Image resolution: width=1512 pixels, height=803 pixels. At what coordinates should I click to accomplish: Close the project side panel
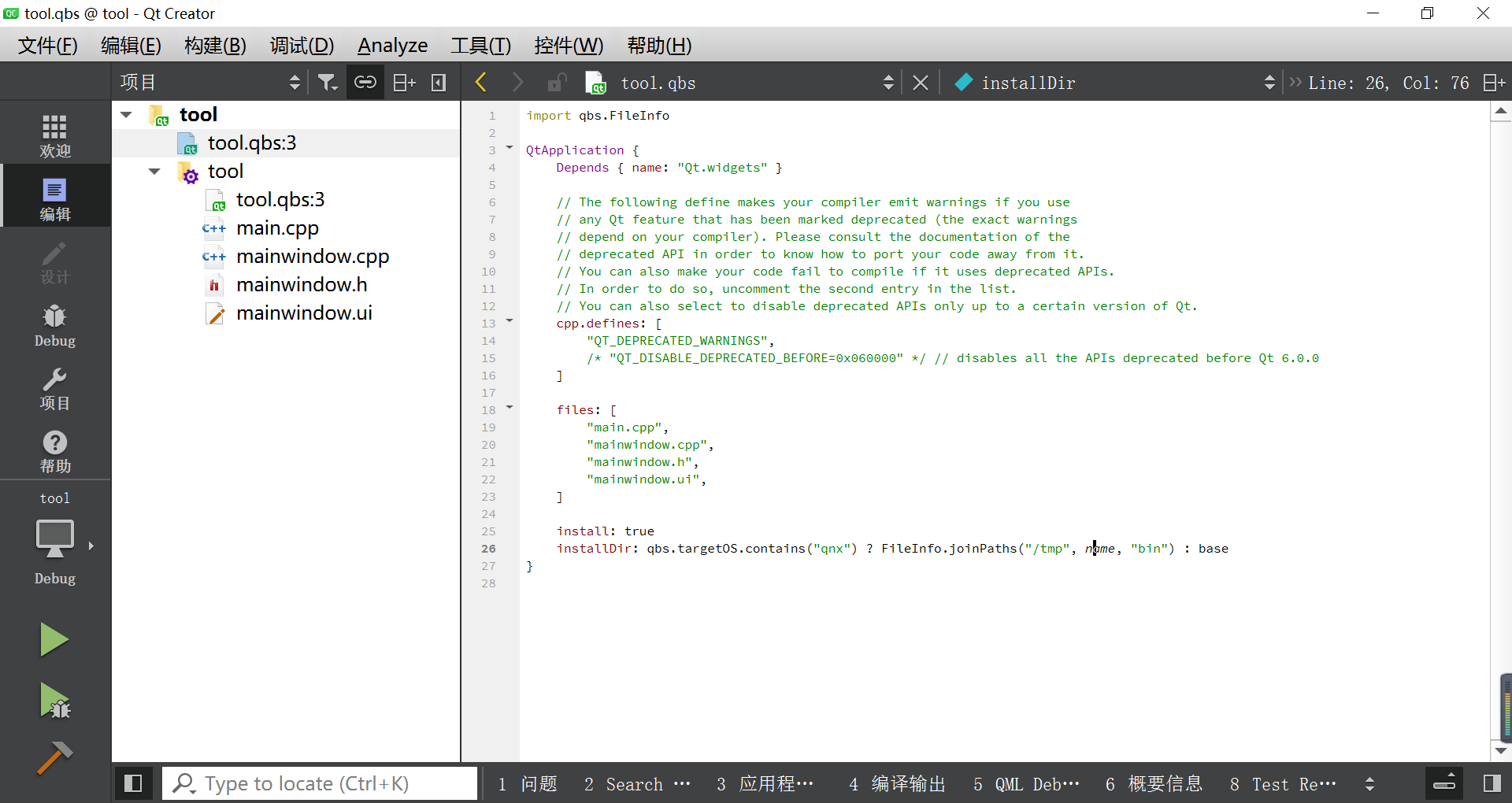(x=439, y=83)
